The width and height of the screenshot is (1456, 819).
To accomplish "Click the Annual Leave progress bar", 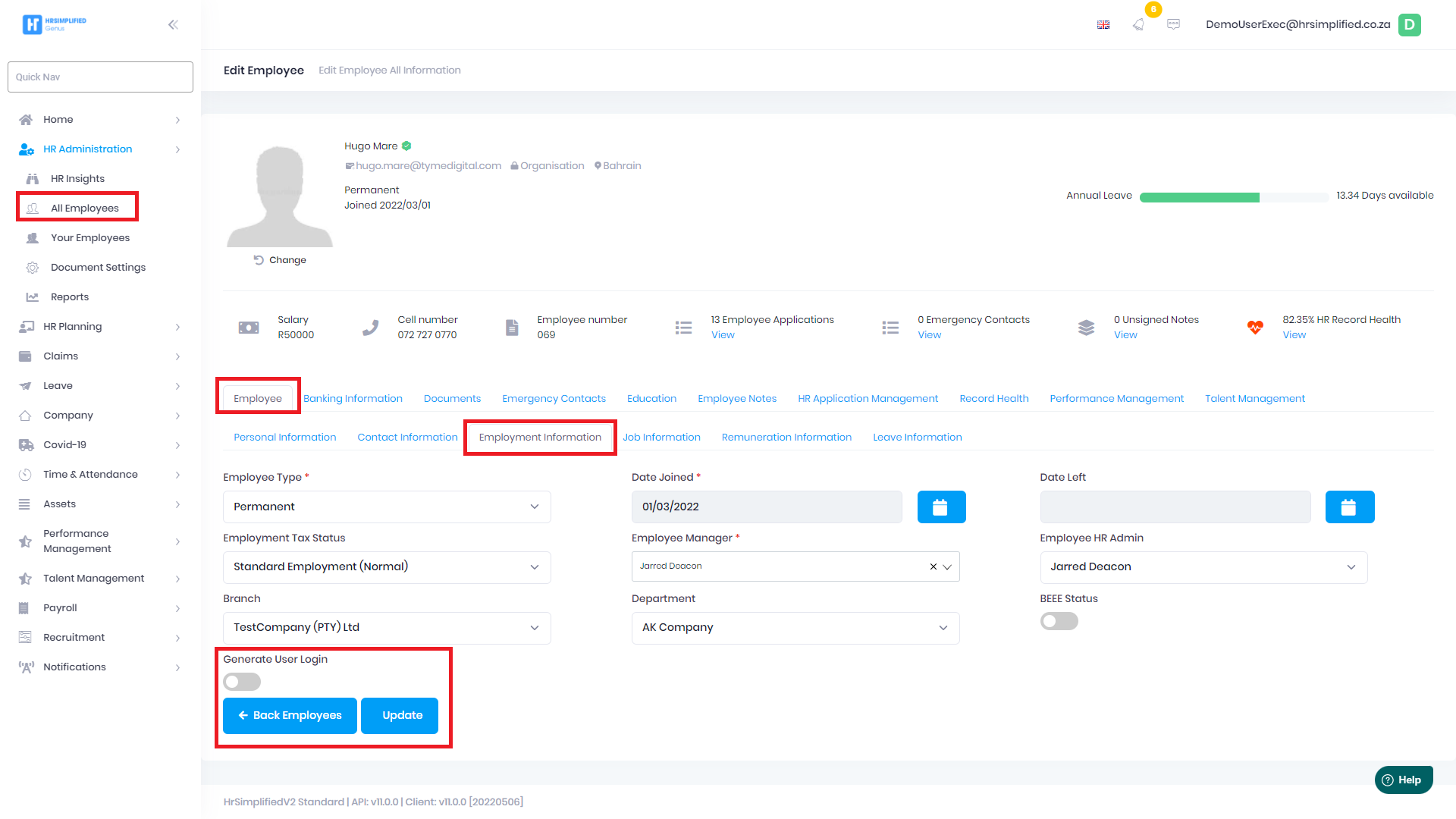I will tap(1233, 197).
